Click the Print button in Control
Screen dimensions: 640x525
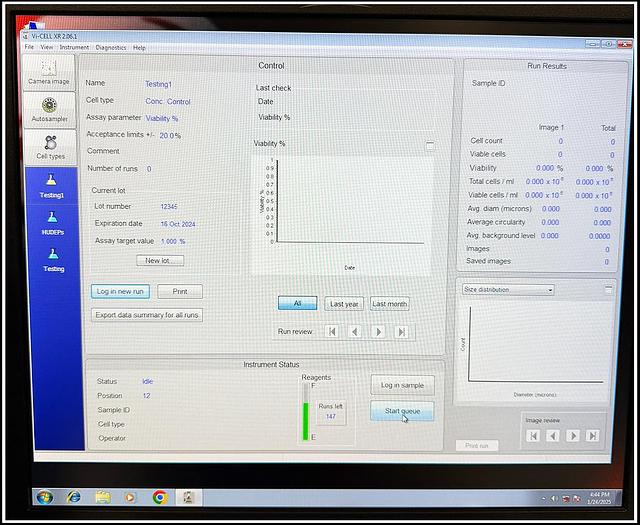(x=180, y=291)
